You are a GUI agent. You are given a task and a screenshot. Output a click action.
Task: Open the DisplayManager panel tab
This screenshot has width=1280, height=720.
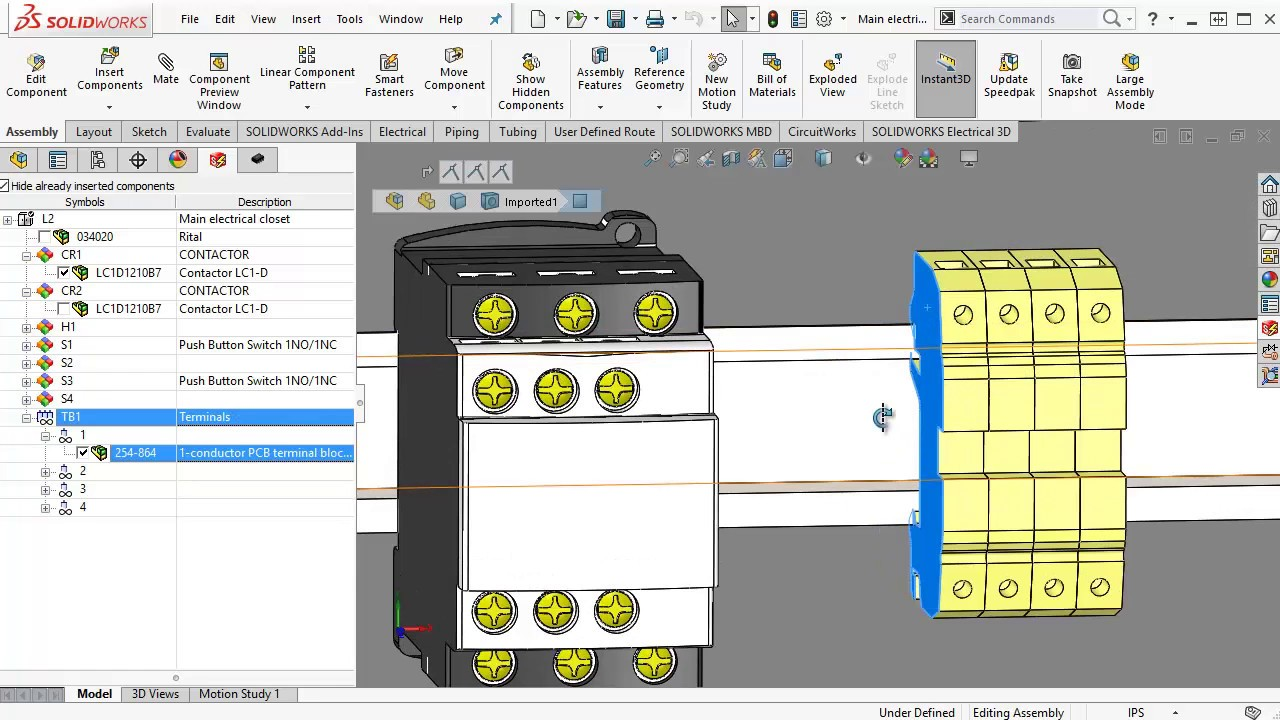pos(178,160)
